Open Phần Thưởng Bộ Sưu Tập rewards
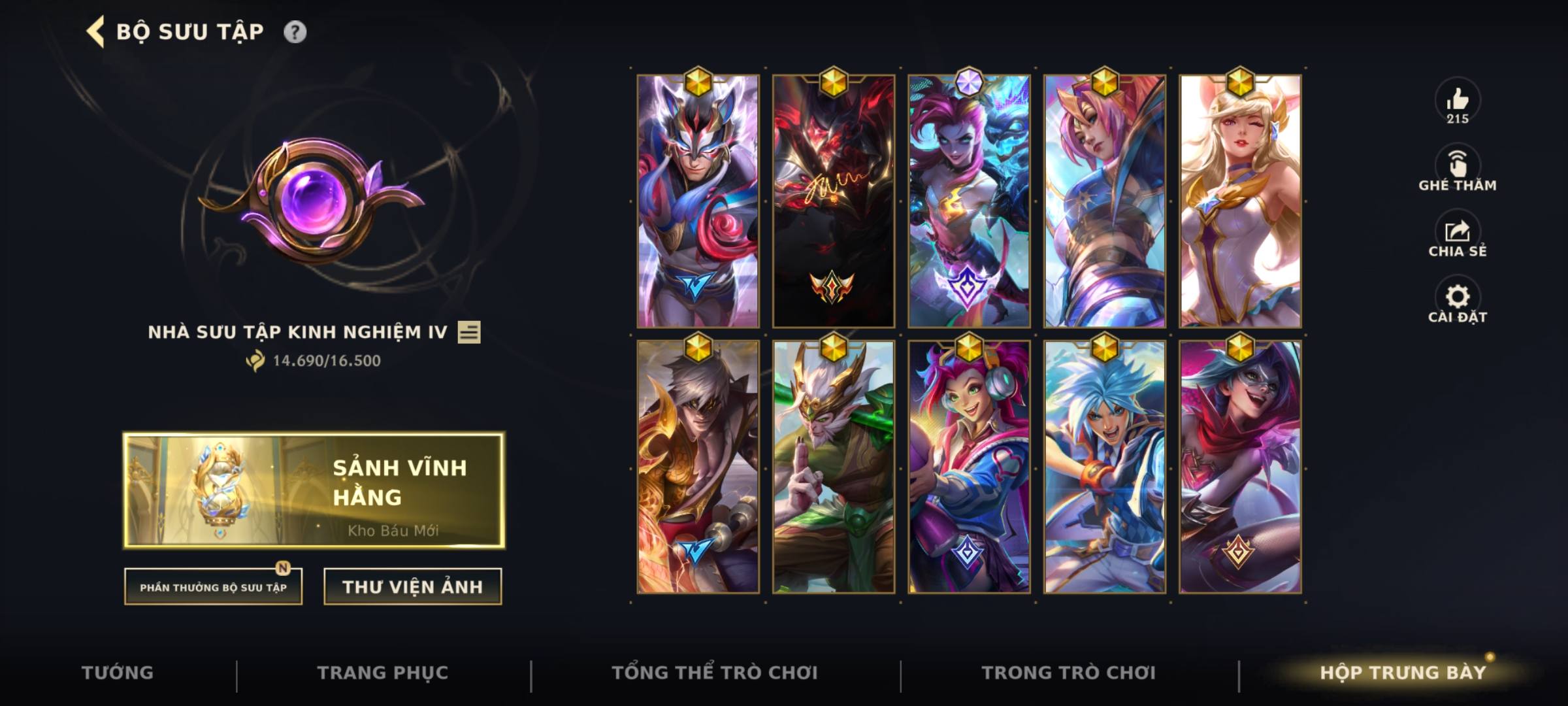Screen dimensions: 1568x706 tap(213, 586)
